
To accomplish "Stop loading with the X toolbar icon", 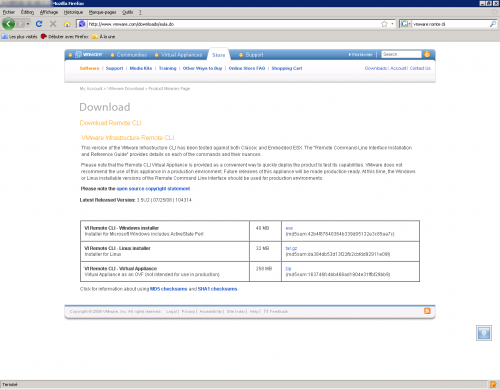I will click(x=53, y=24).
